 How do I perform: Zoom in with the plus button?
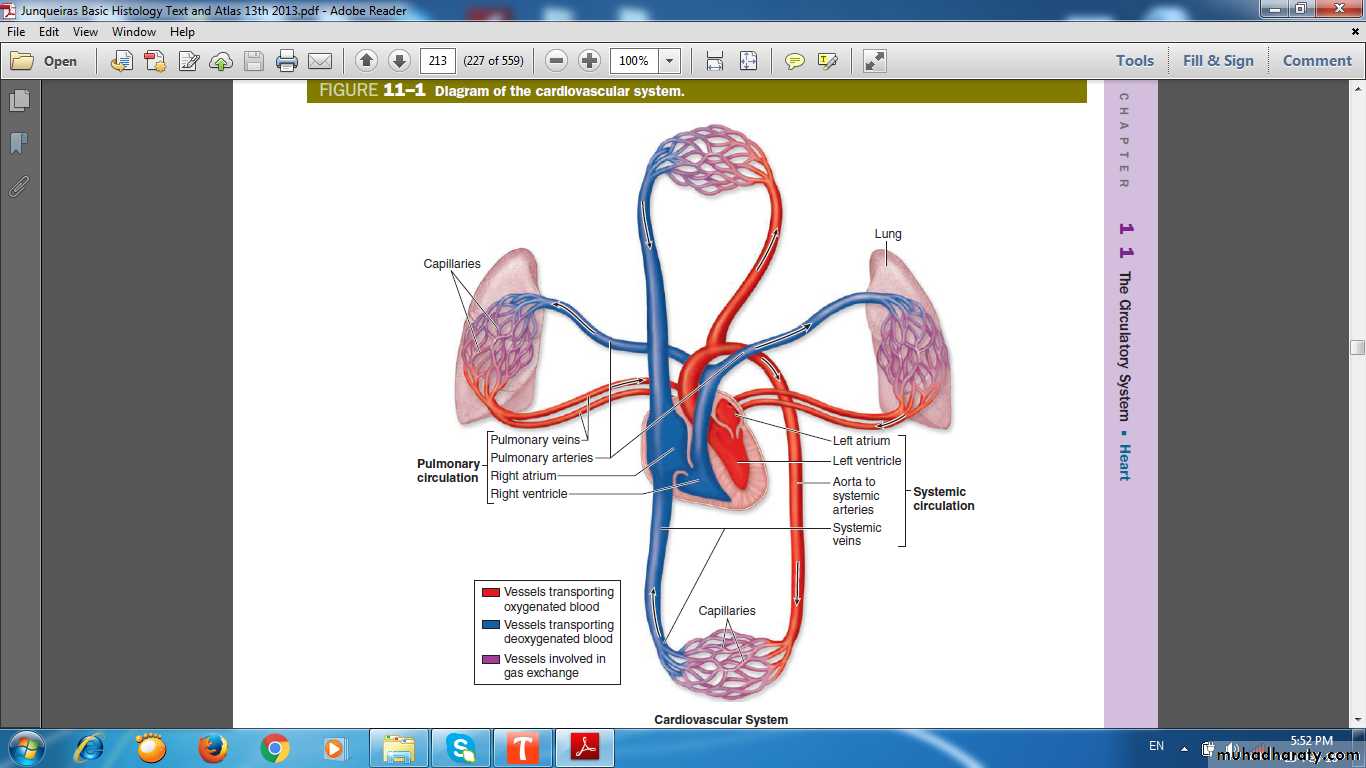[590, 61]
